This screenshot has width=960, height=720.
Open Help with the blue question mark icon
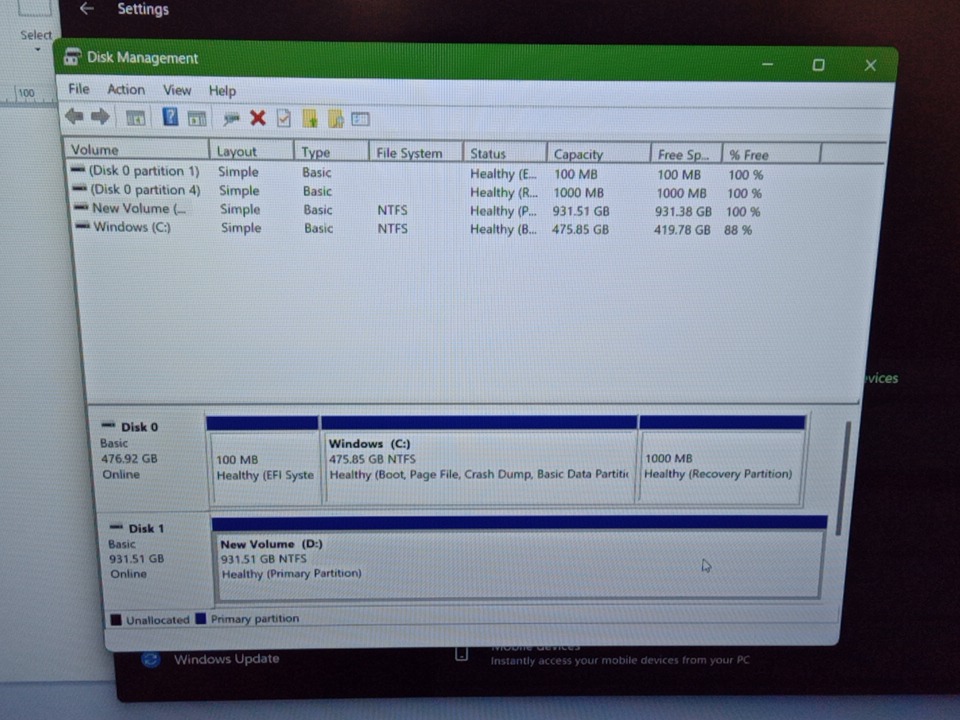click(170, 116)
